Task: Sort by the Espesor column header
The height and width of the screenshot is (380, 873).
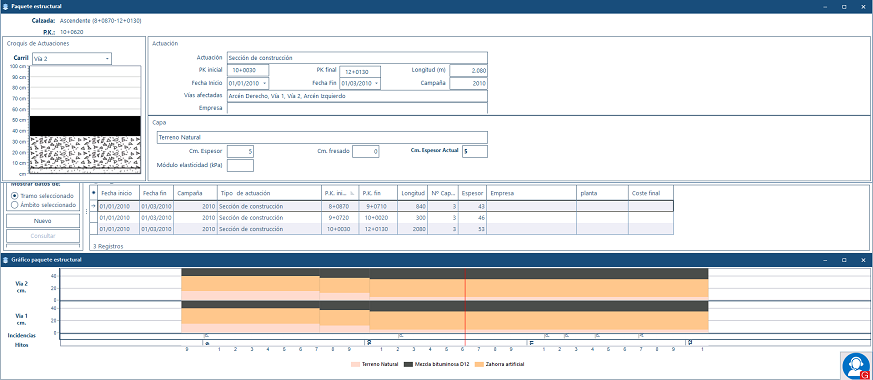Action: 472,193
